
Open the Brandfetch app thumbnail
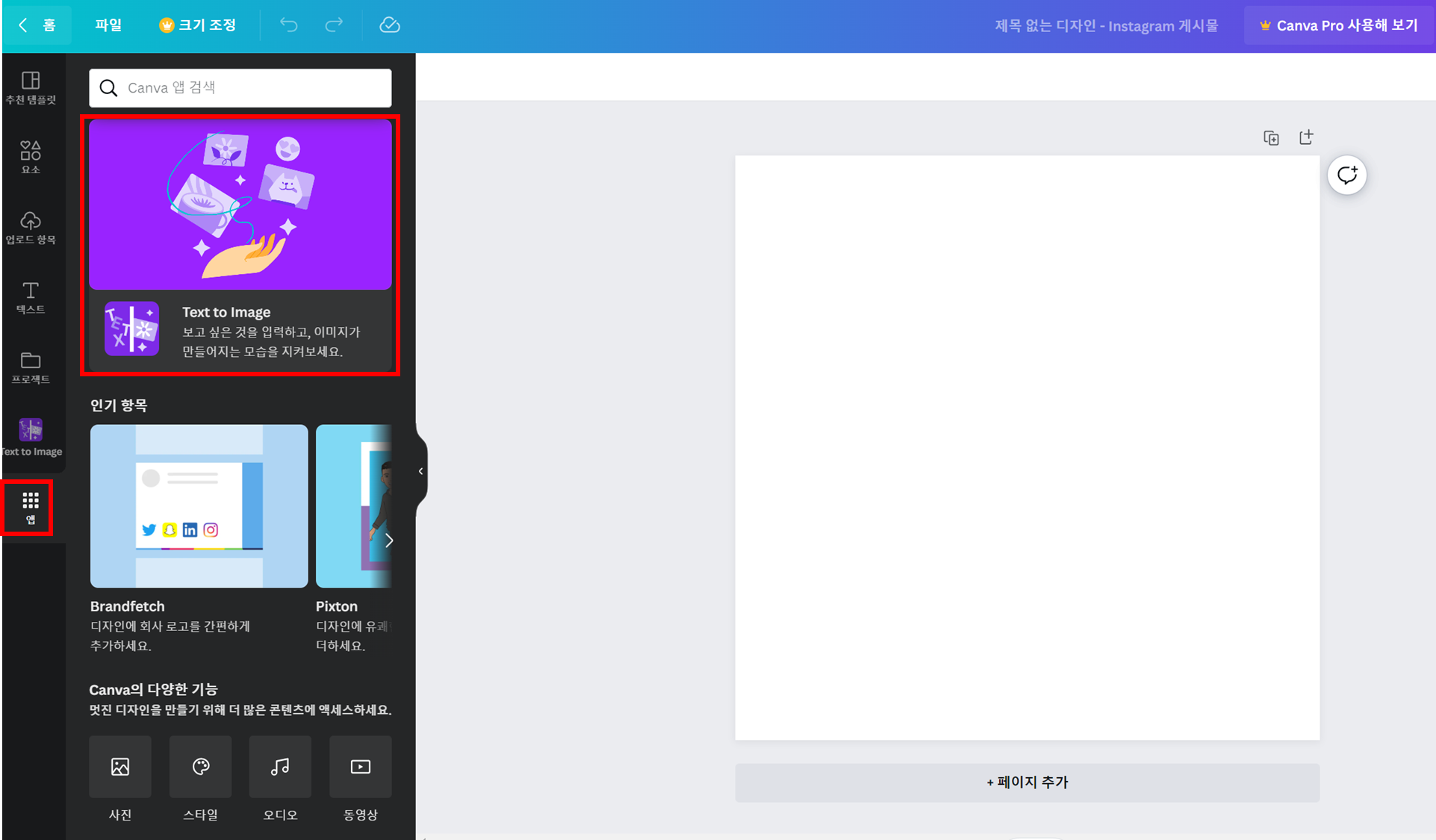pyautogui.click(x=199, y=506)
